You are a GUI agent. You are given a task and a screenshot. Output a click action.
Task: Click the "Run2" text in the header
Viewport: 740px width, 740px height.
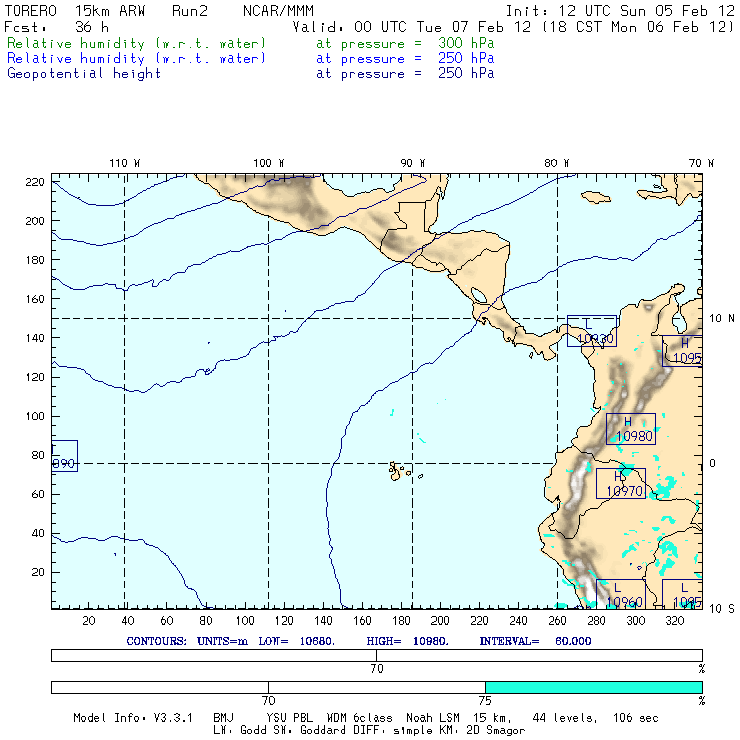coord(190,11)
